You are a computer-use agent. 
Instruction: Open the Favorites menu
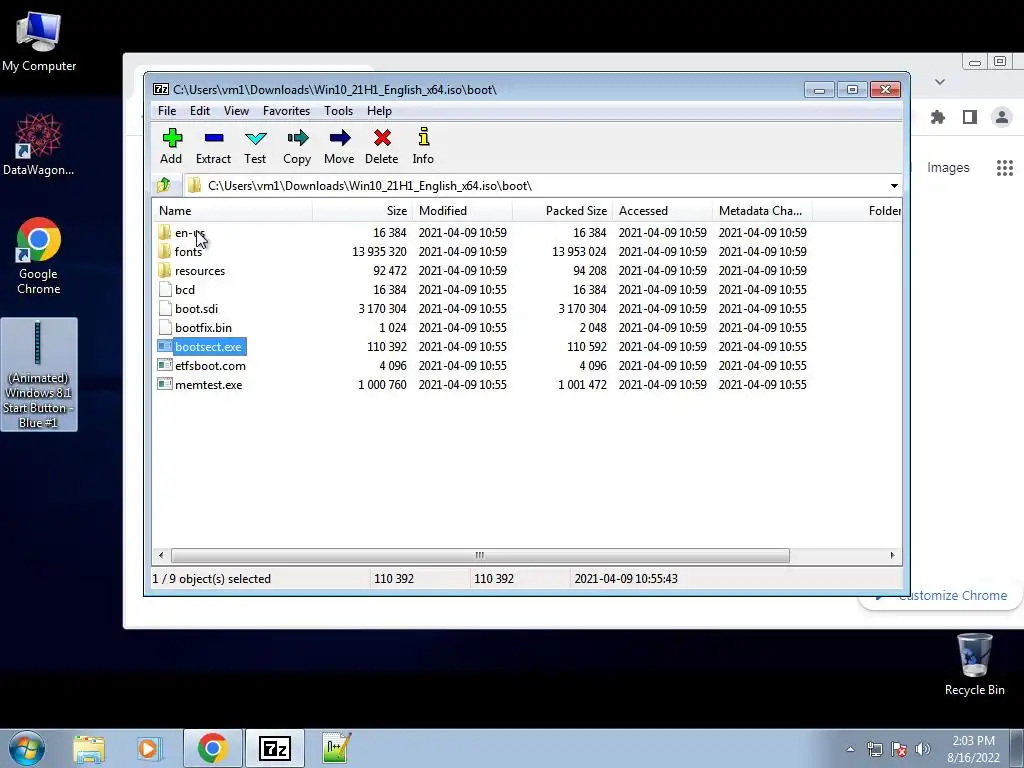click(x=286, y=111)
